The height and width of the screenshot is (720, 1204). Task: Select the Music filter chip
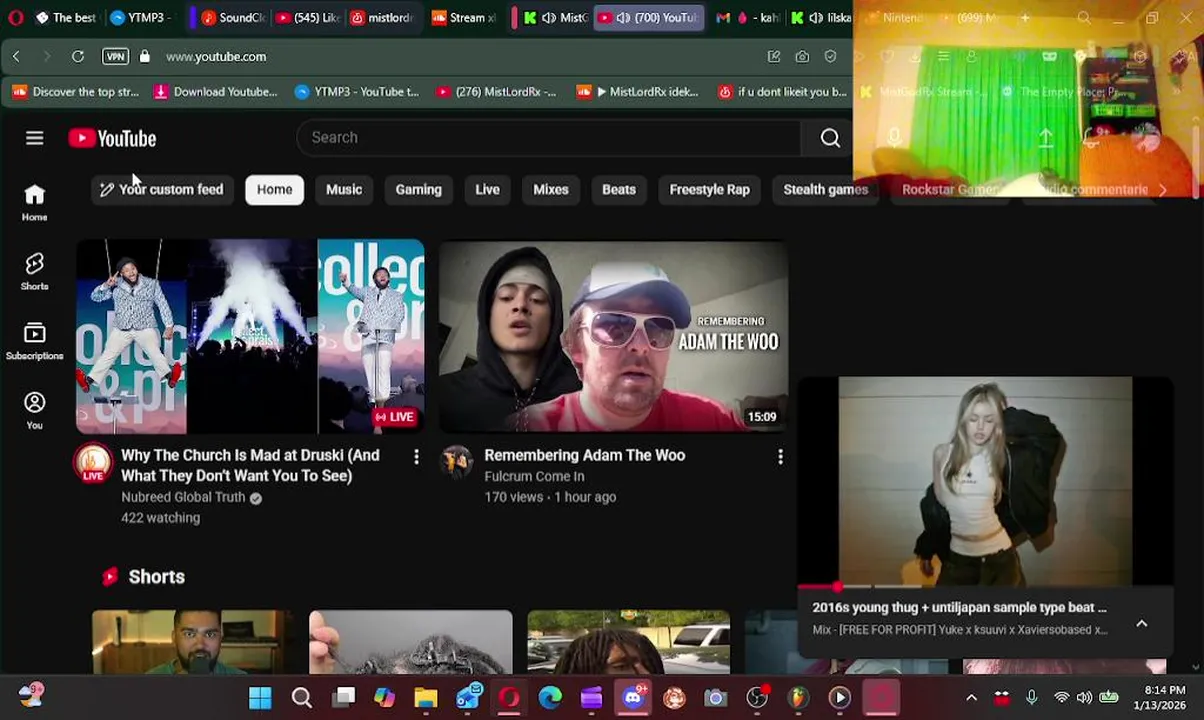pos(344,189)
